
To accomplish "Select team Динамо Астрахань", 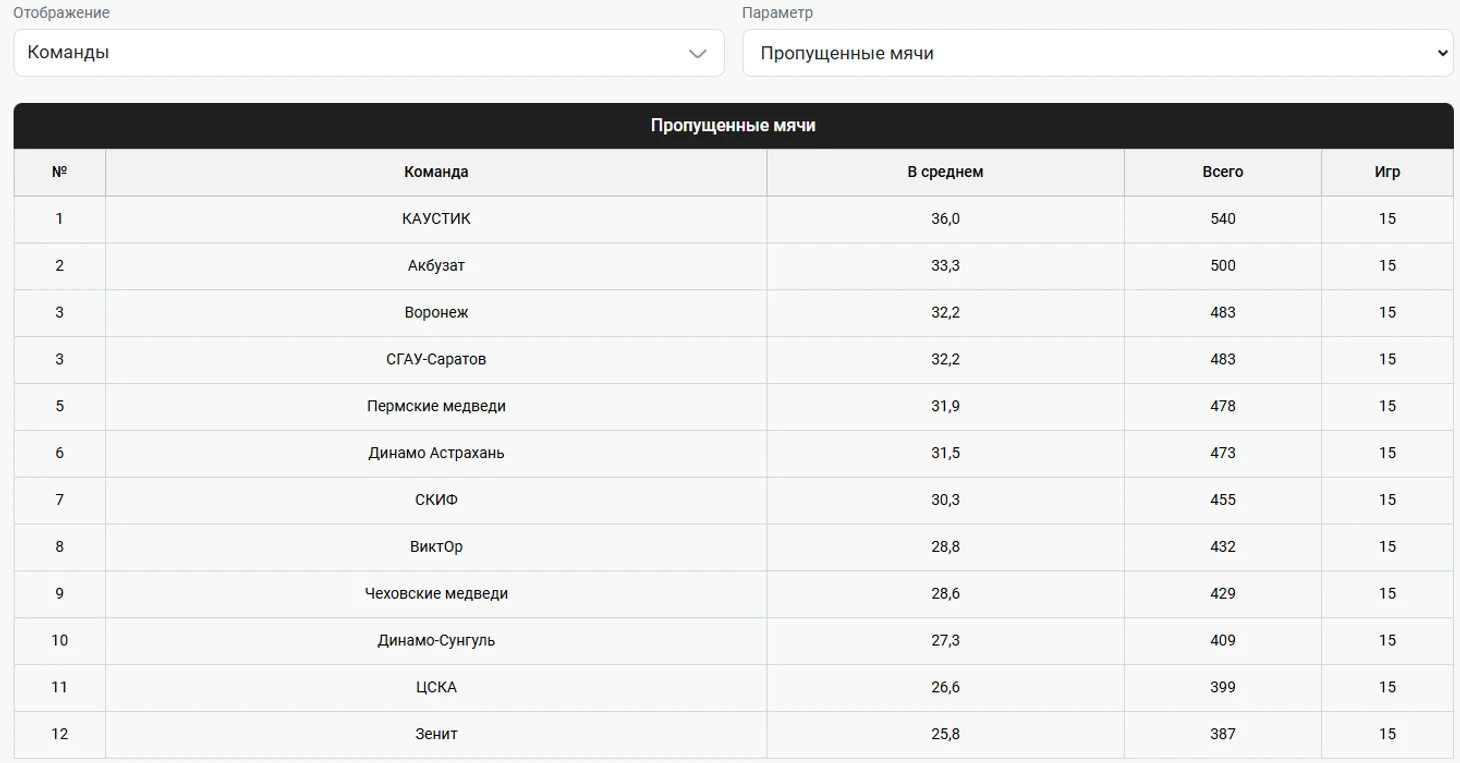I will click(x=436, y=453).
